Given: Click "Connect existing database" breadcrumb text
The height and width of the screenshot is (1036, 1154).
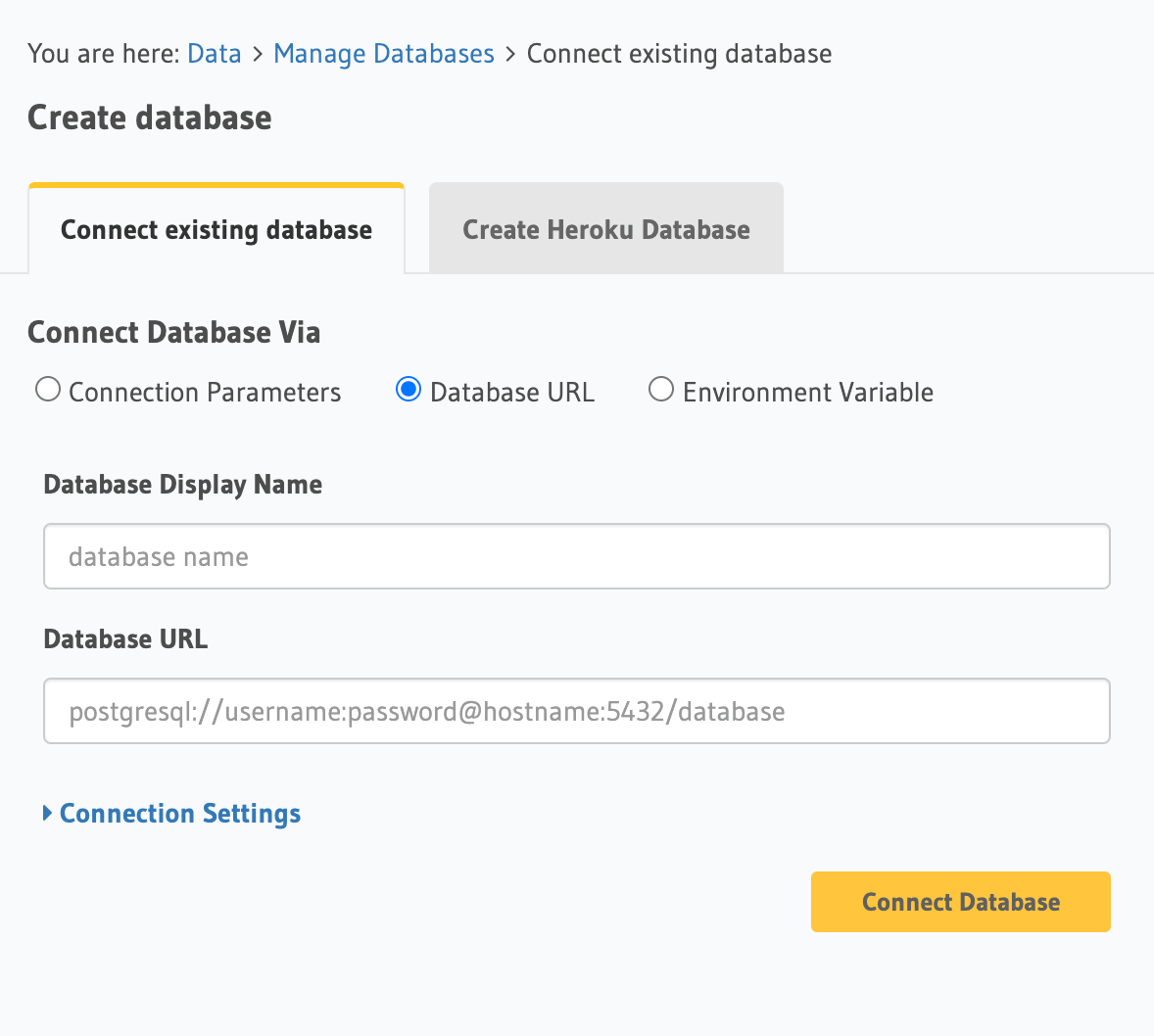Looking at the screenshot, I should pos(679,53).
